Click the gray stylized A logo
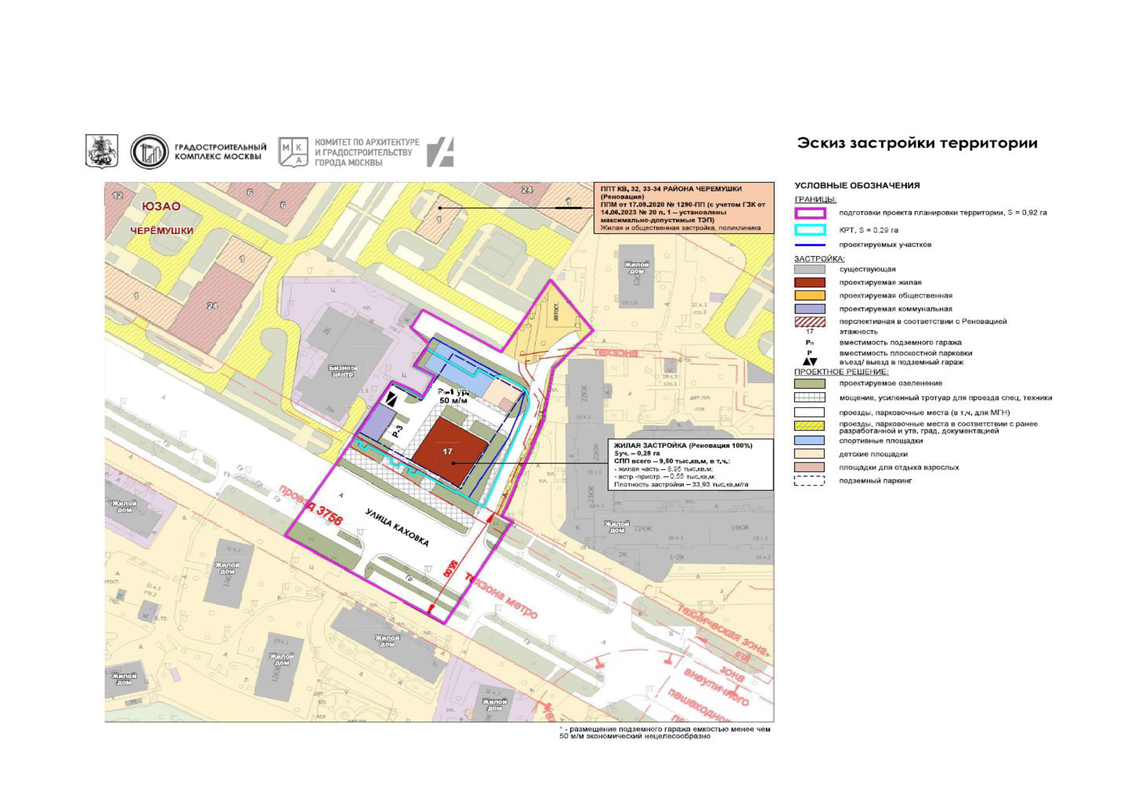This screenshot has width=1131, height=800. (440, 152)
